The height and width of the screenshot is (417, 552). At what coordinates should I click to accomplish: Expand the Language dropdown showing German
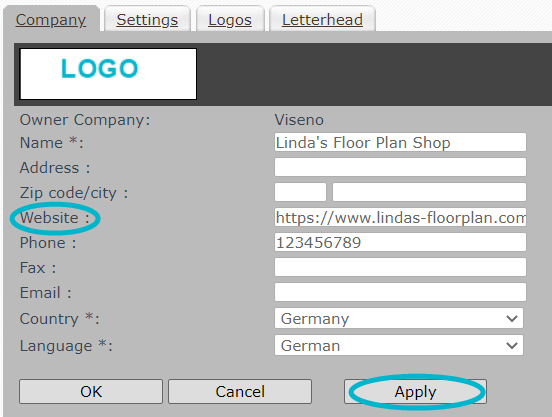click(399, 345)
